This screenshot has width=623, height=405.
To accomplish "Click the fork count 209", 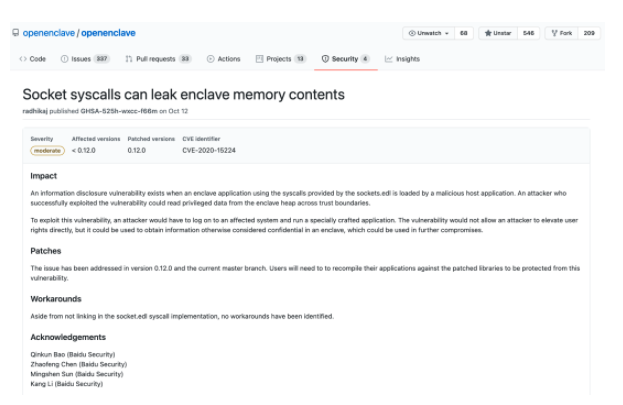I will point(589,33).
